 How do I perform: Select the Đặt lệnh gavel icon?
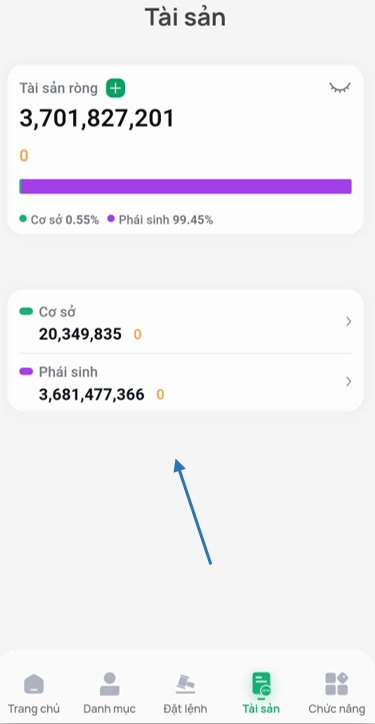(x=185, y=684)
